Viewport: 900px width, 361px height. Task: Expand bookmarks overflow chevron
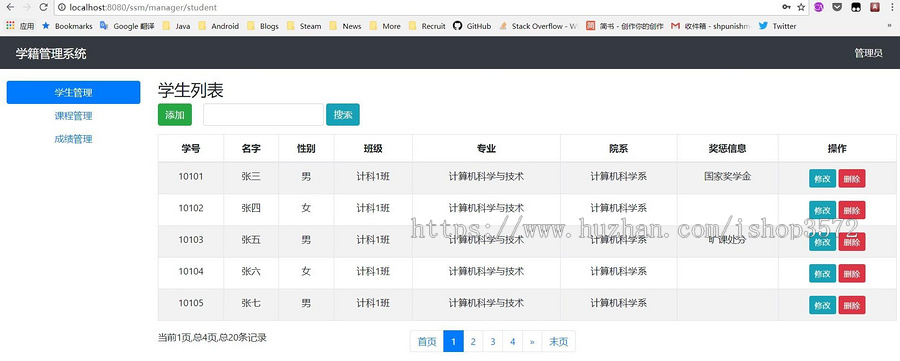(890, 26)
